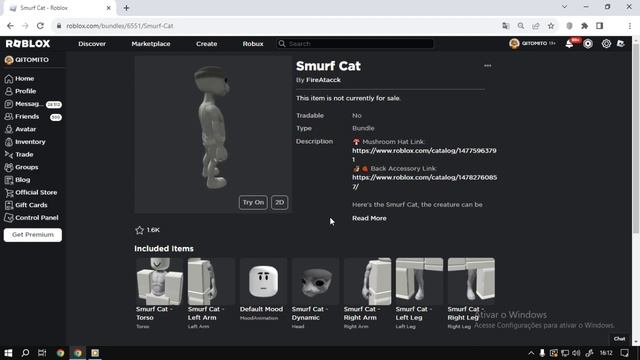Click the translate page icon
Image resolution: width=640 pixels, height=360 pixels.
(506, 26)
